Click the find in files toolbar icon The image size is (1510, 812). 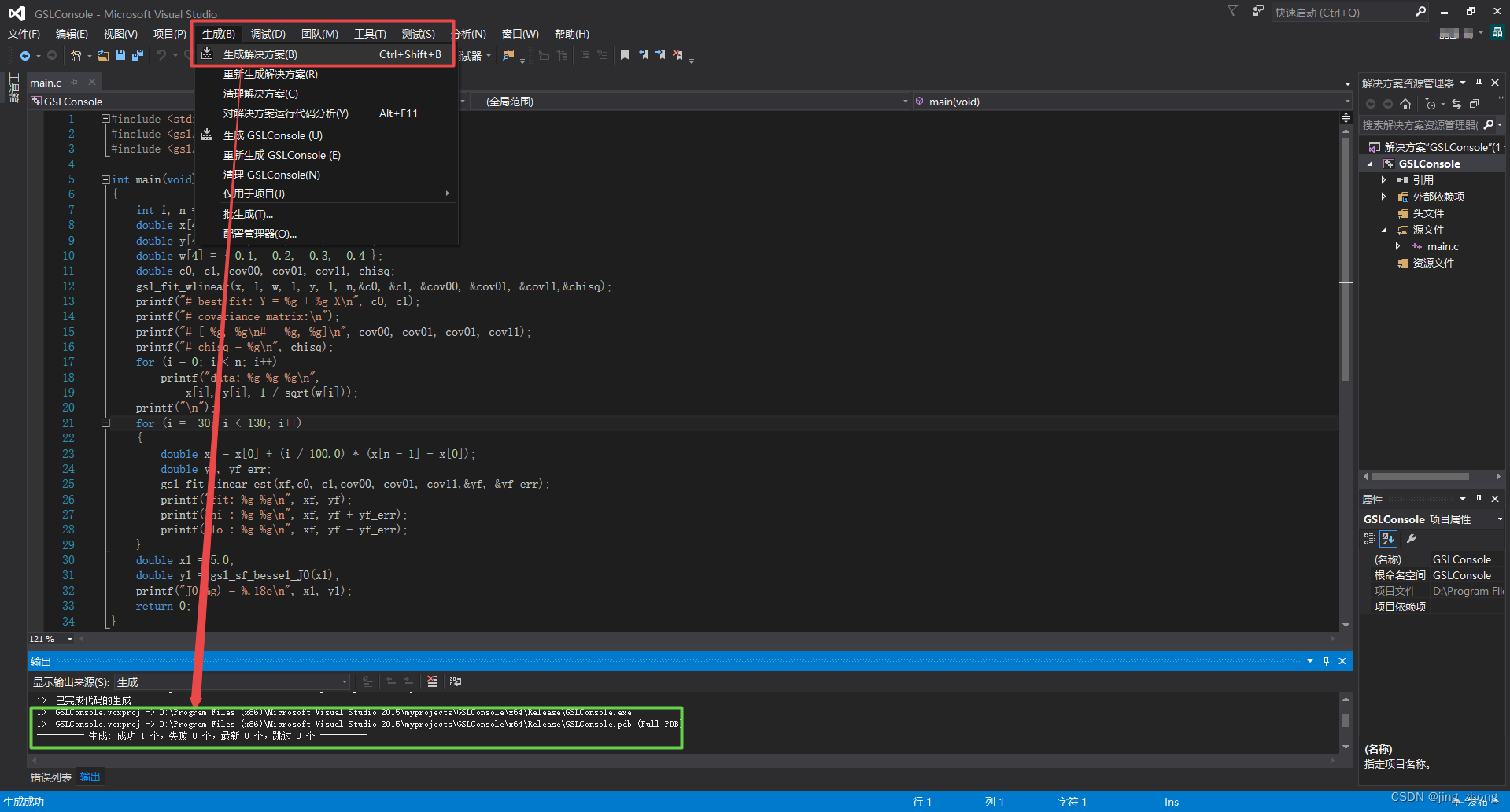[x=508, y=55]
